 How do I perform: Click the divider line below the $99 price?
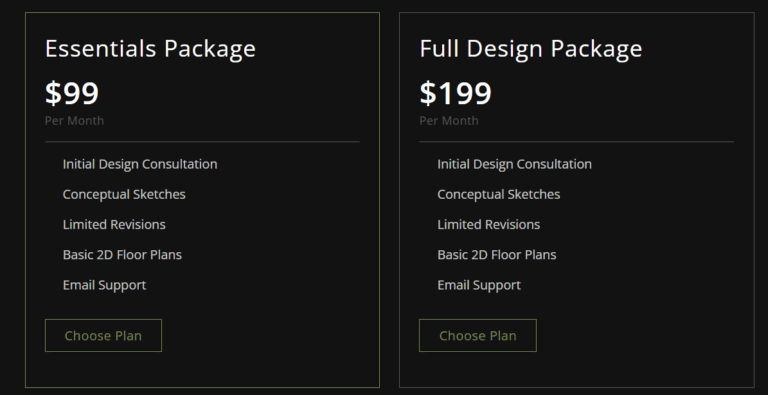click(x=202, y=142)
